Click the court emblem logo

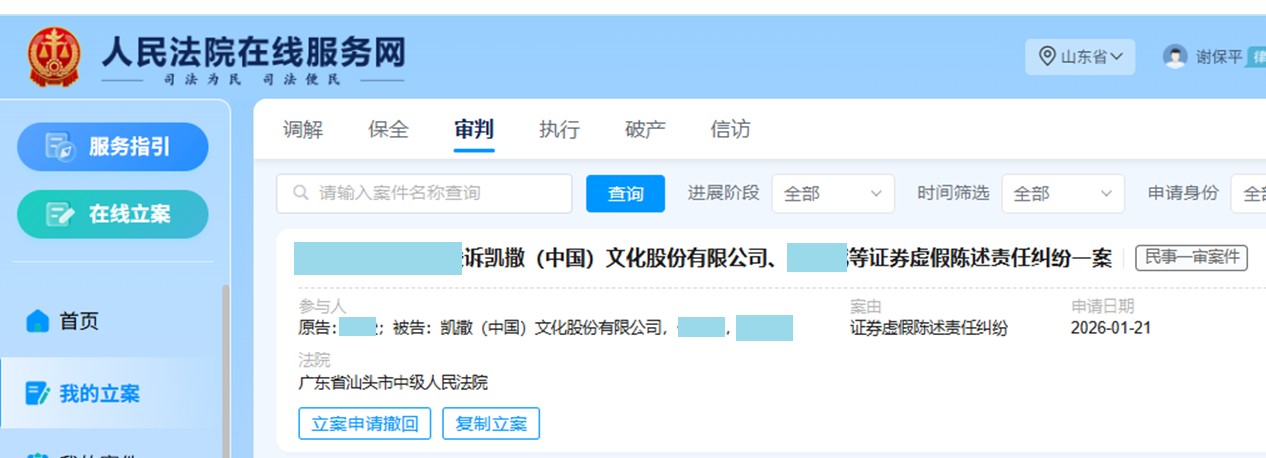54,58
